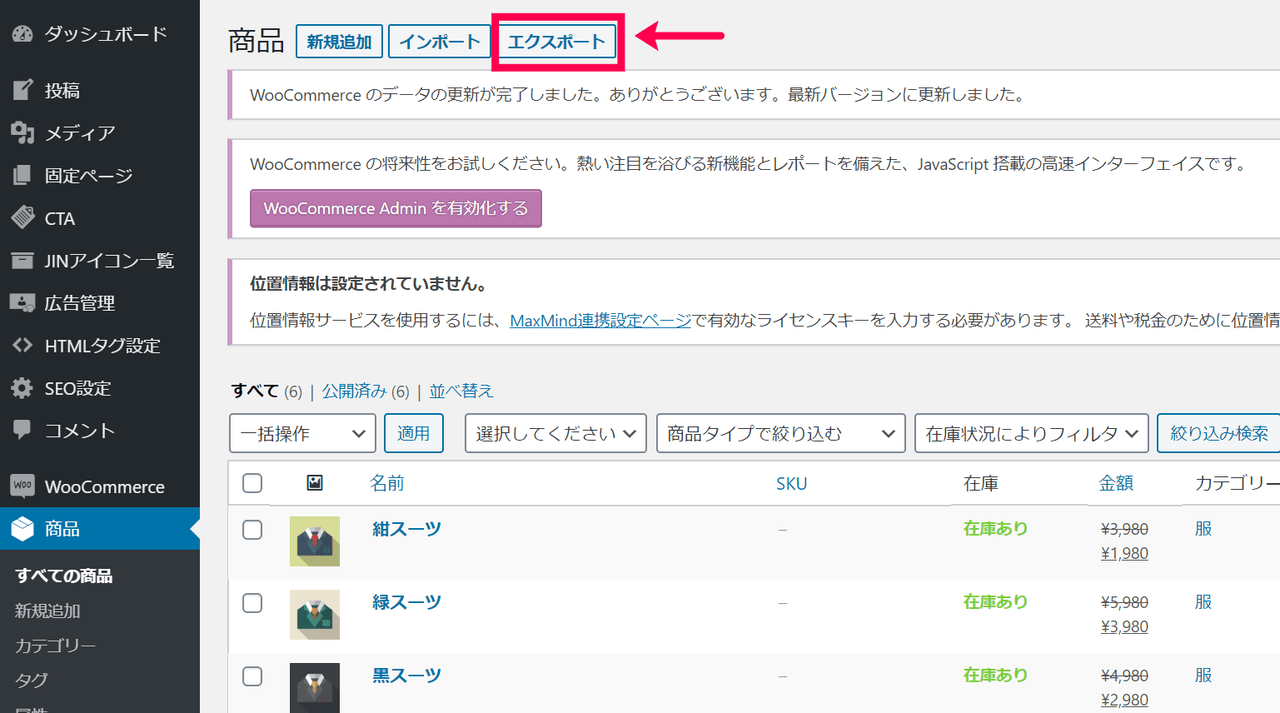The width and height of the screenshot is (1280, 713).
Task: Click the Dashboard gauge icon in sidebar
Action: point(23,34)
